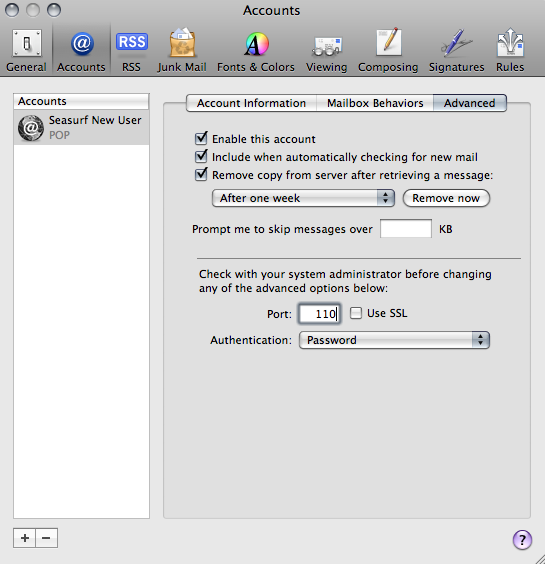Switch to the Mailbox Behaviors tab
545x564 pixels.
click(375, 103)
